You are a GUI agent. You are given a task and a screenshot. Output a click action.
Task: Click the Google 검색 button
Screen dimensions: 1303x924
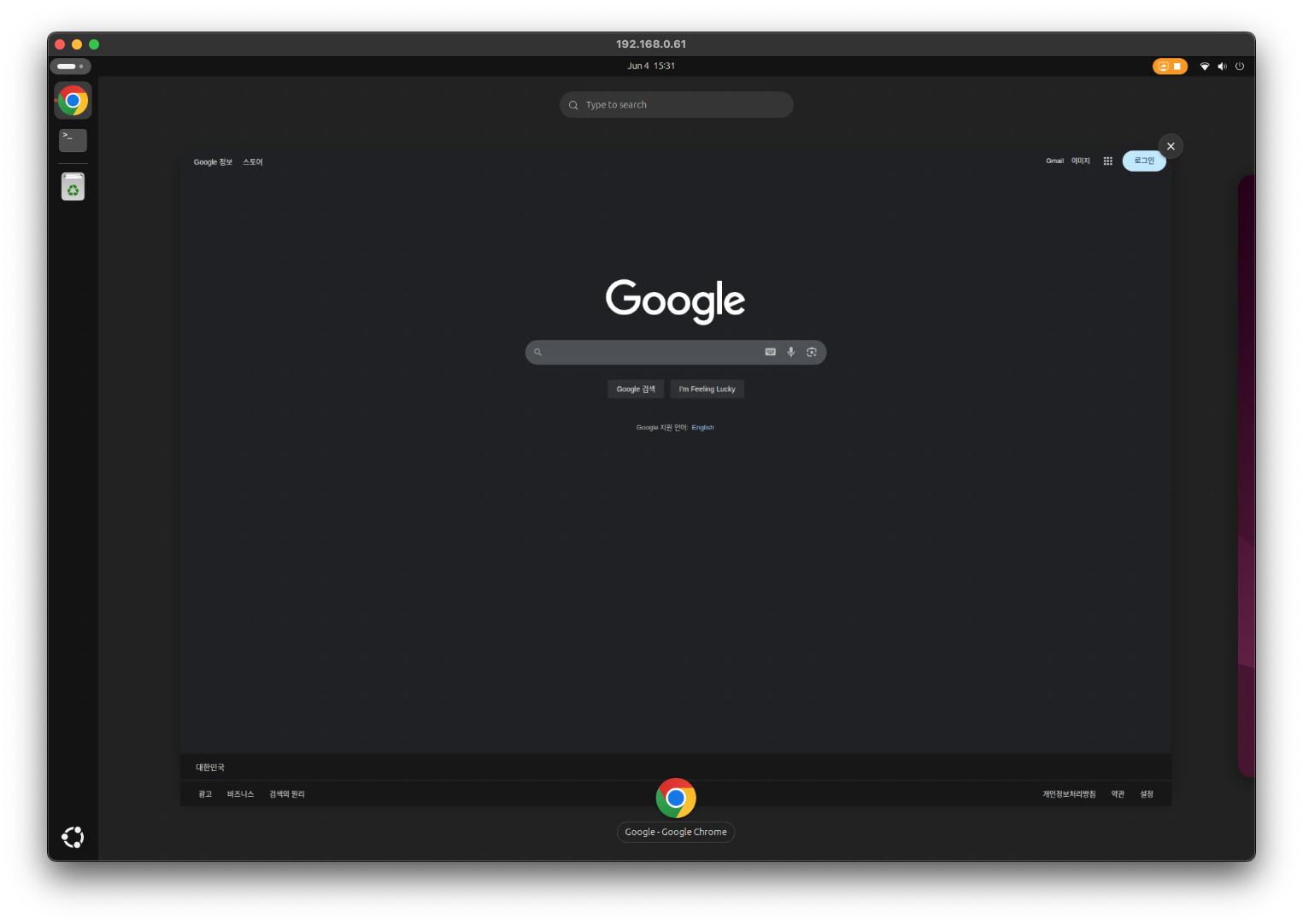pyautogui.click(x=636, y=389)
